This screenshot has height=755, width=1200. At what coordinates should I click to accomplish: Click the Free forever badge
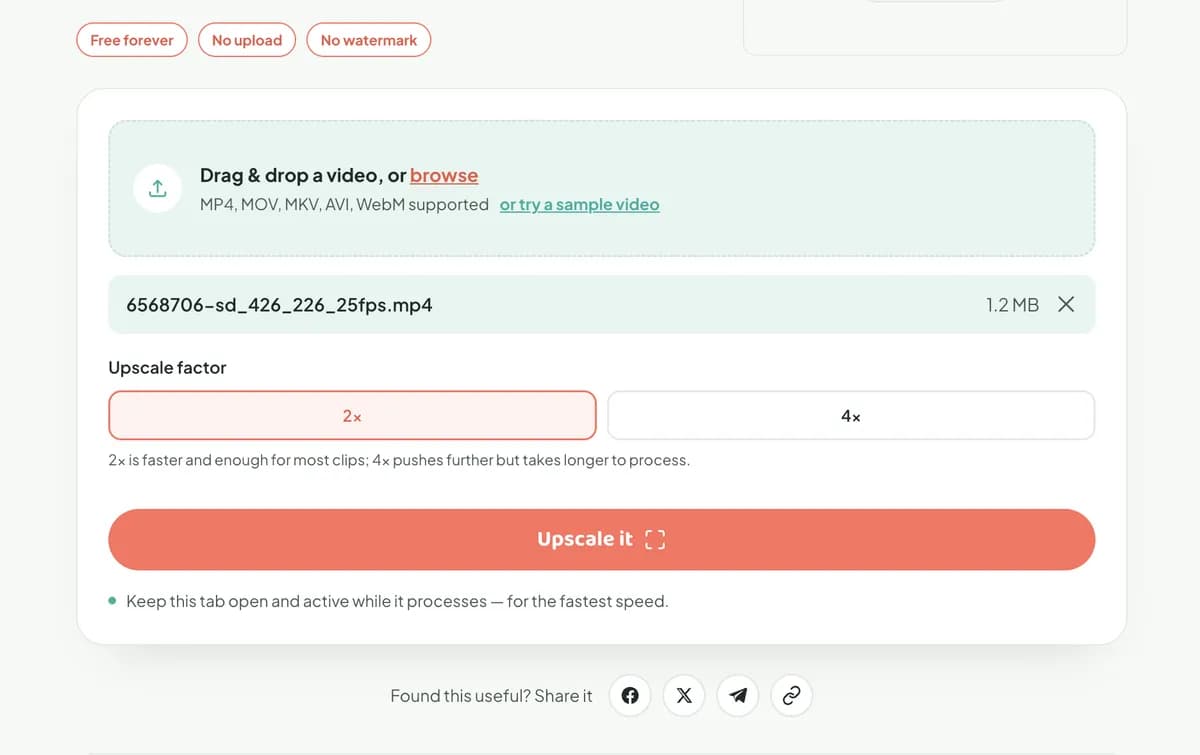[x=132, y=40]
